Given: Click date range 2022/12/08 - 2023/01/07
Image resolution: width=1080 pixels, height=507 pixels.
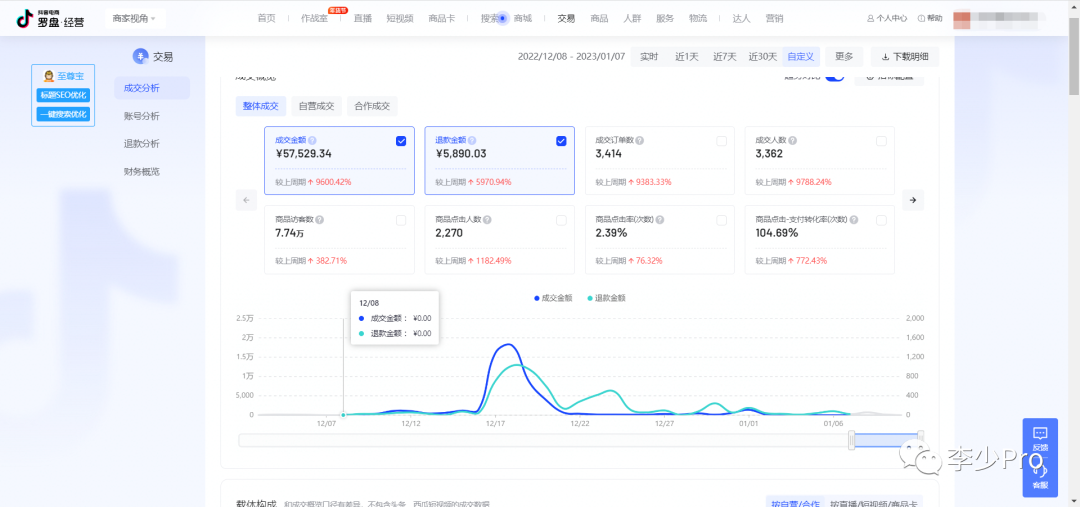Looking at the screenshot, I should point(571,56).
